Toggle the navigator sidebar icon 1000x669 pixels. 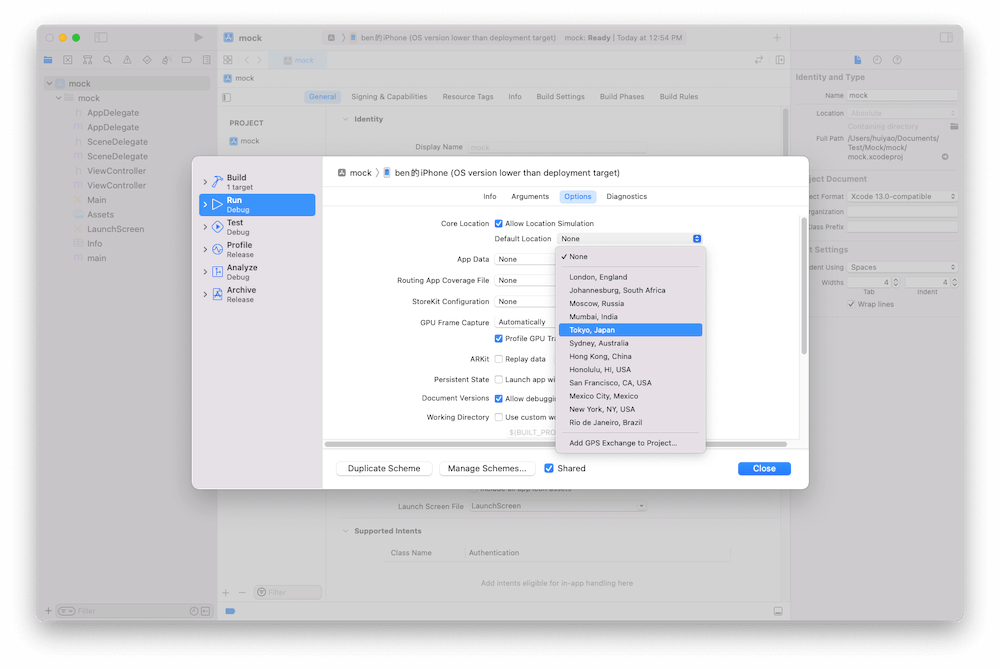click(101, 38)
